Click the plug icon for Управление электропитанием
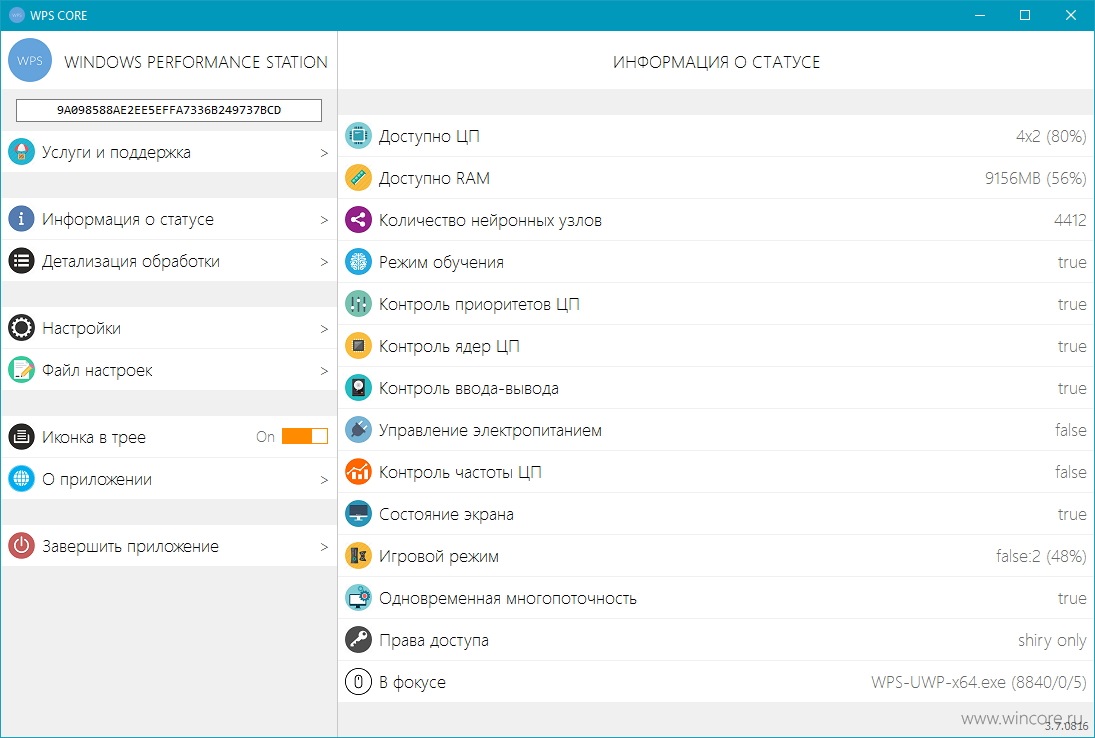The width and height of the screenshot is (1095, 738). point(358,429)
